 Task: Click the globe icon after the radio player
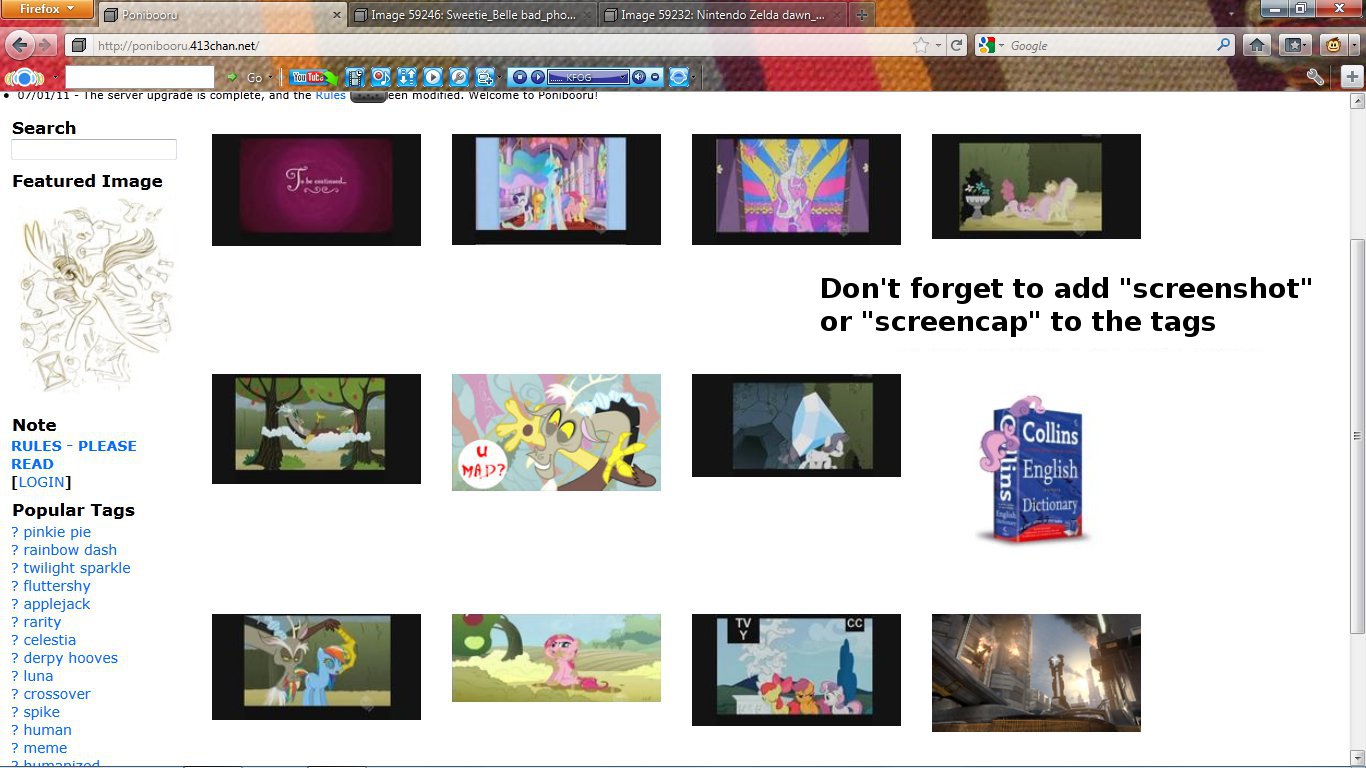click(x=679, y=77)
